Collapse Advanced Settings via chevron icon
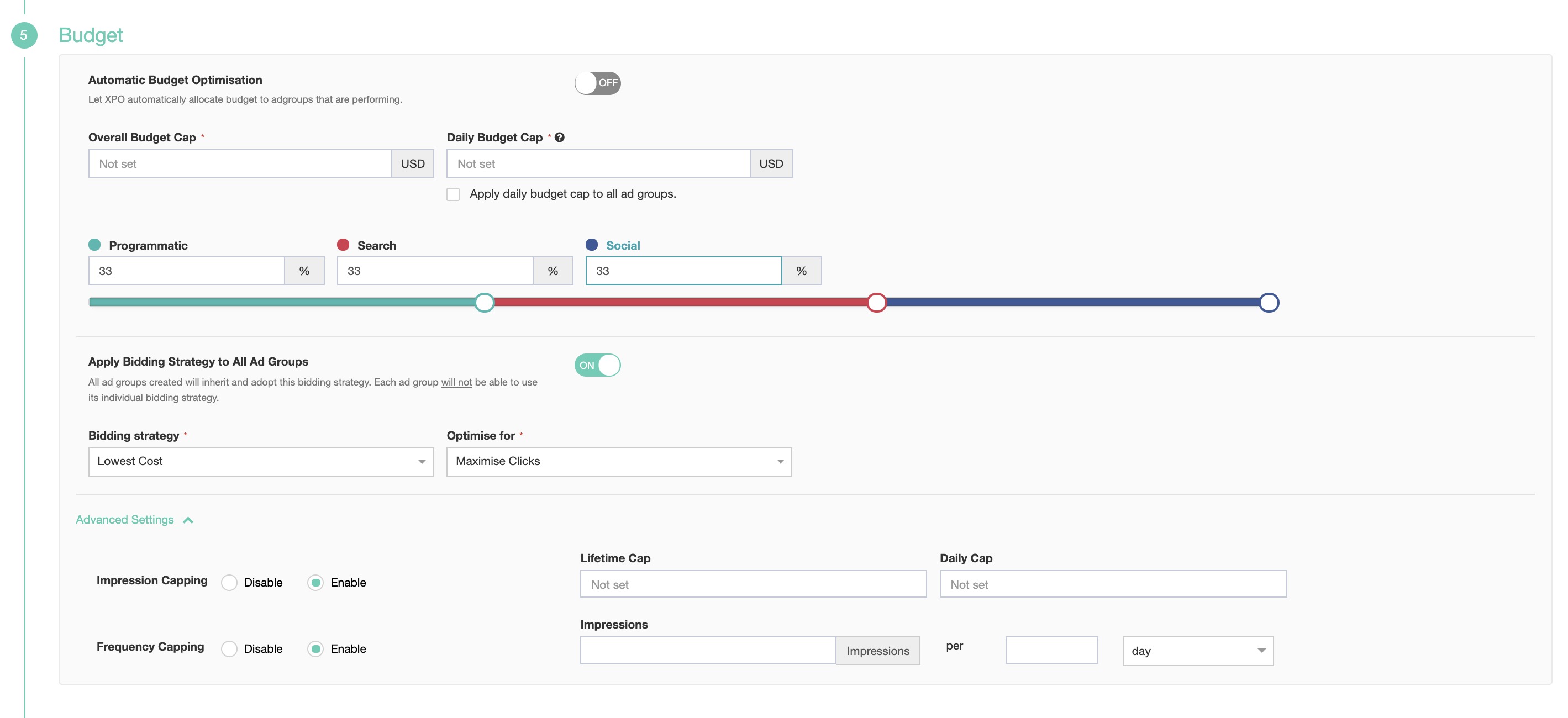This screenshot has width=1568, height=718. click(x=188, y=520)
